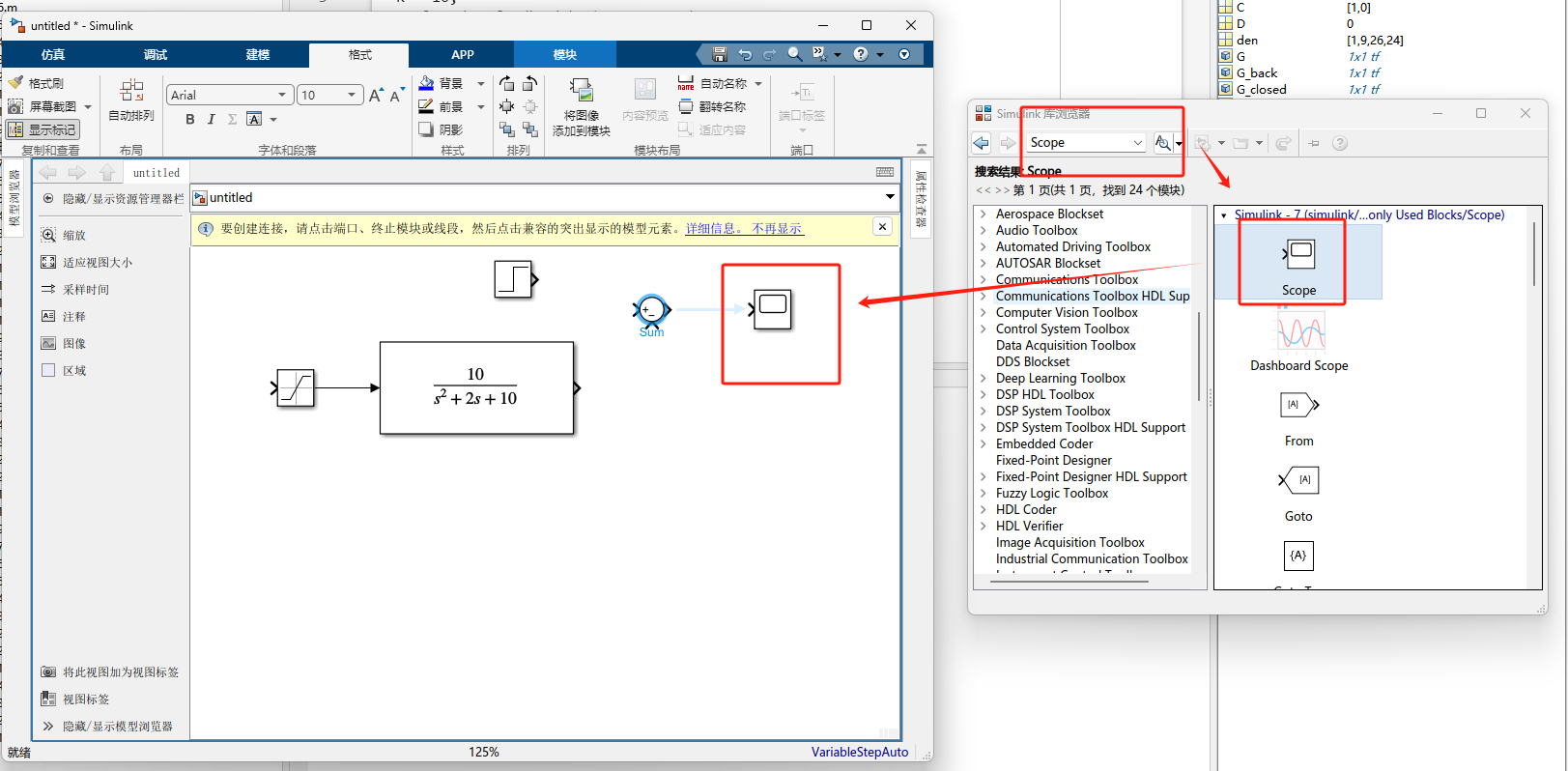Image resolution: width=1568 pixels, height=771 pixels.
Task: Click 背景 background color swatch icon
Action: [x=426, y=84]
